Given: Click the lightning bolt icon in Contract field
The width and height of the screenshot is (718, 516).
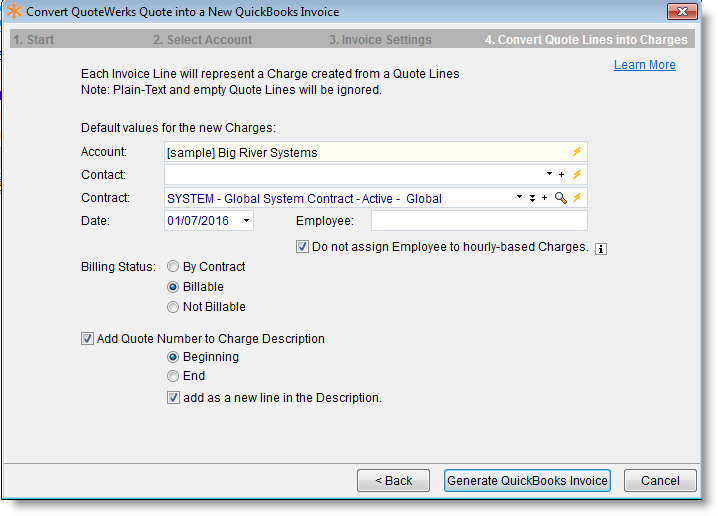Looking at the screenshot, I should click(x=576, y=198).
